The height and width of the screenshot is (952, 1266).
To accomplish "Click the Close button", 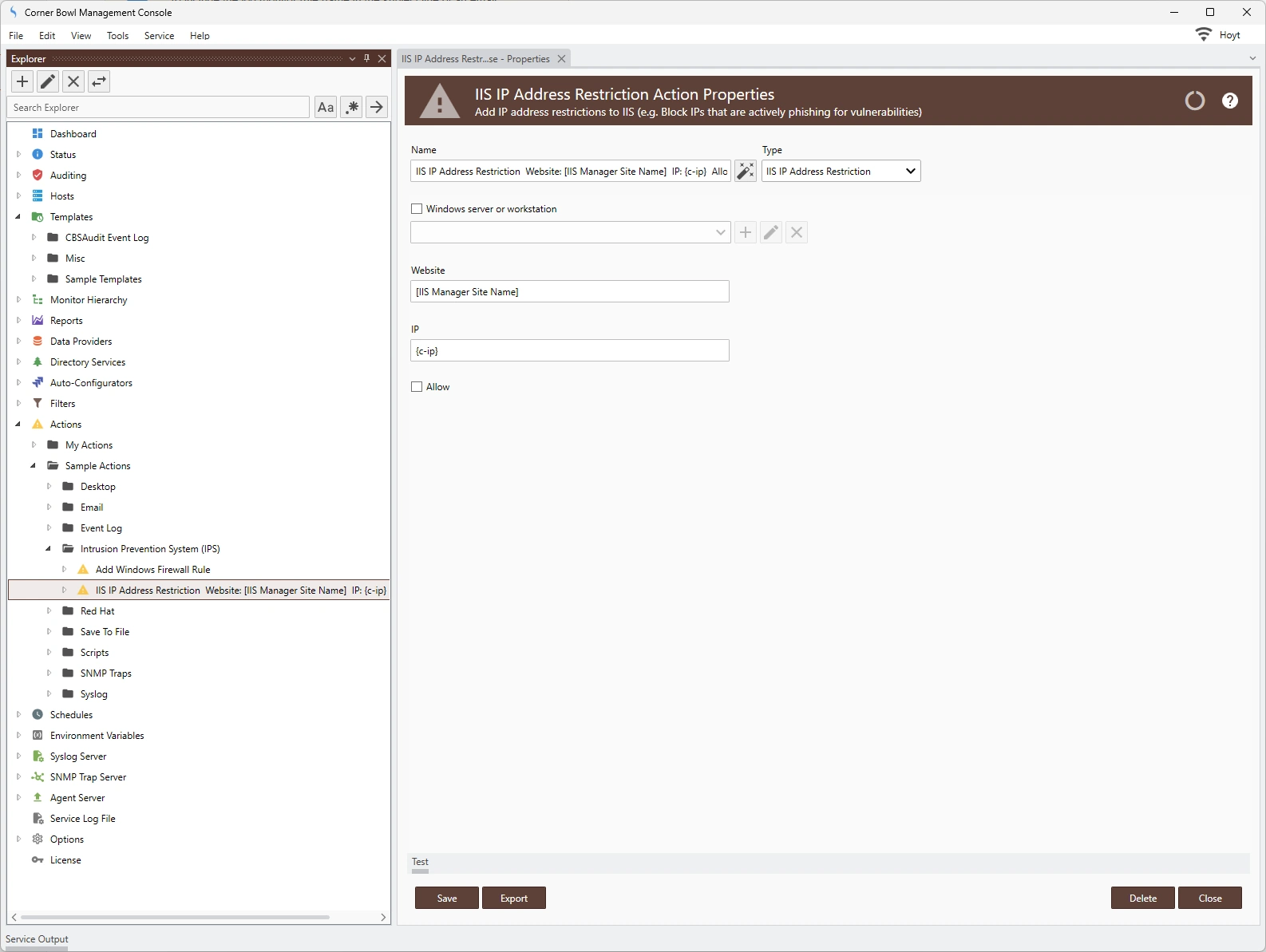I will [x=1210, y=898].
